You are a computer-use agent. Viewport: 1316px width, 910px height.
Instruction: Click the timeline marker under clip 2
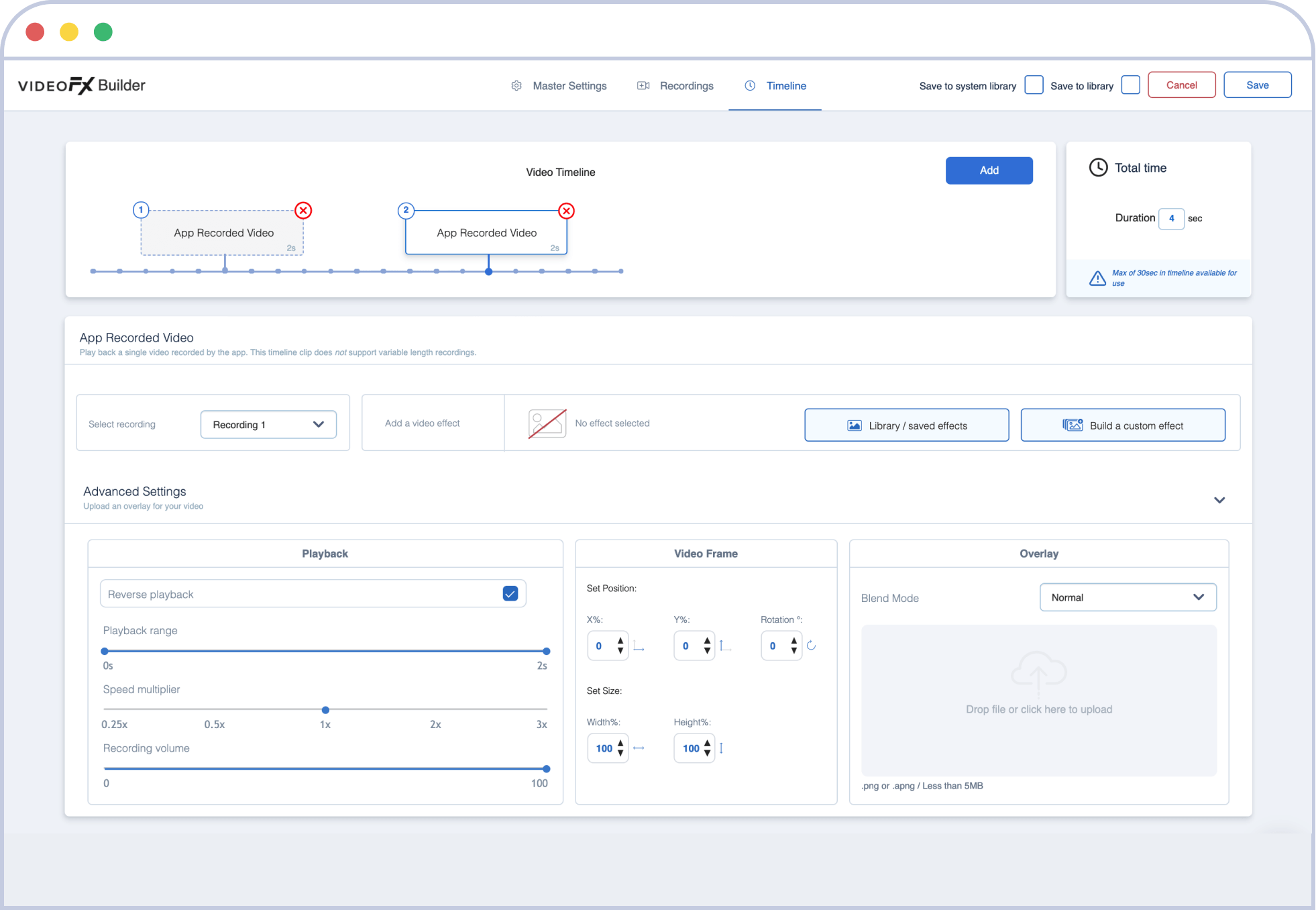point(489,272)
